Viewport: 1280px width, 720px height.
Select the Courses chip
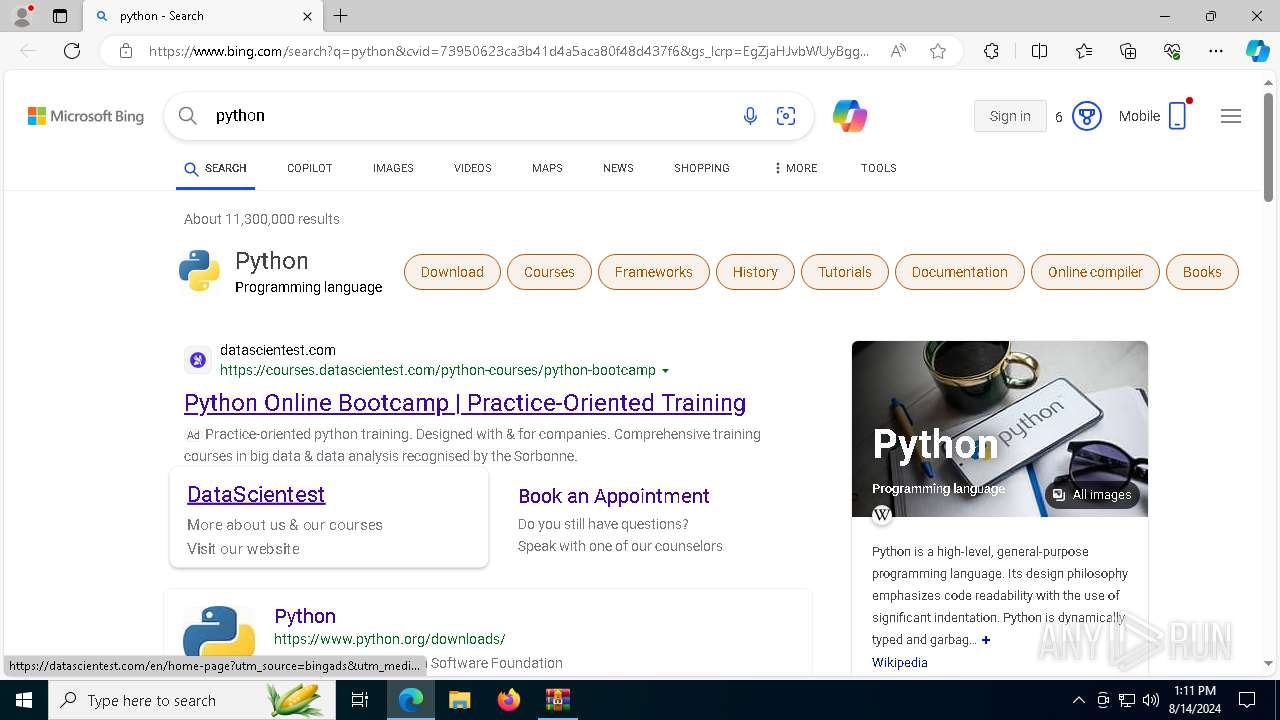tap(549, 272)
